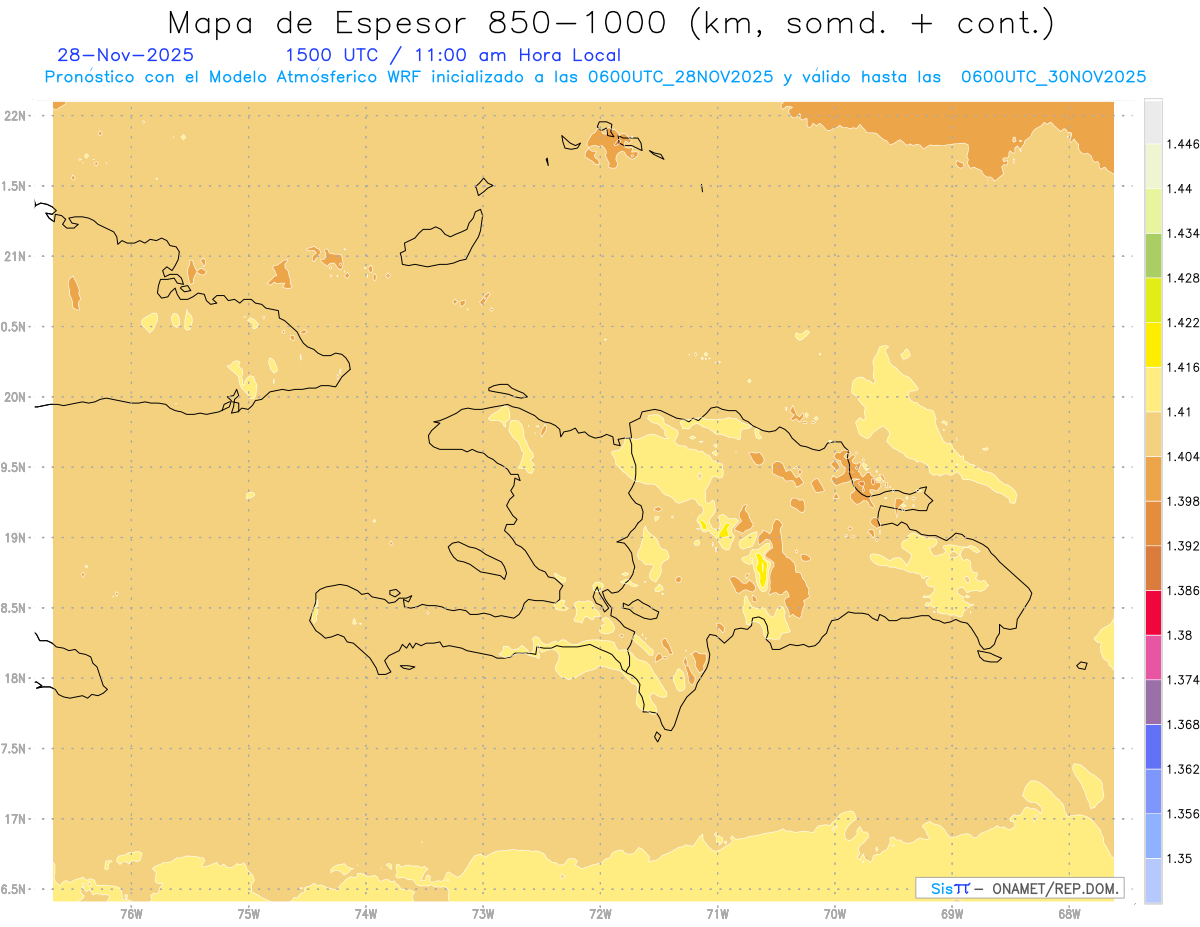
Task: Click the '76W' longitude label
Action: tap(131, 914)
